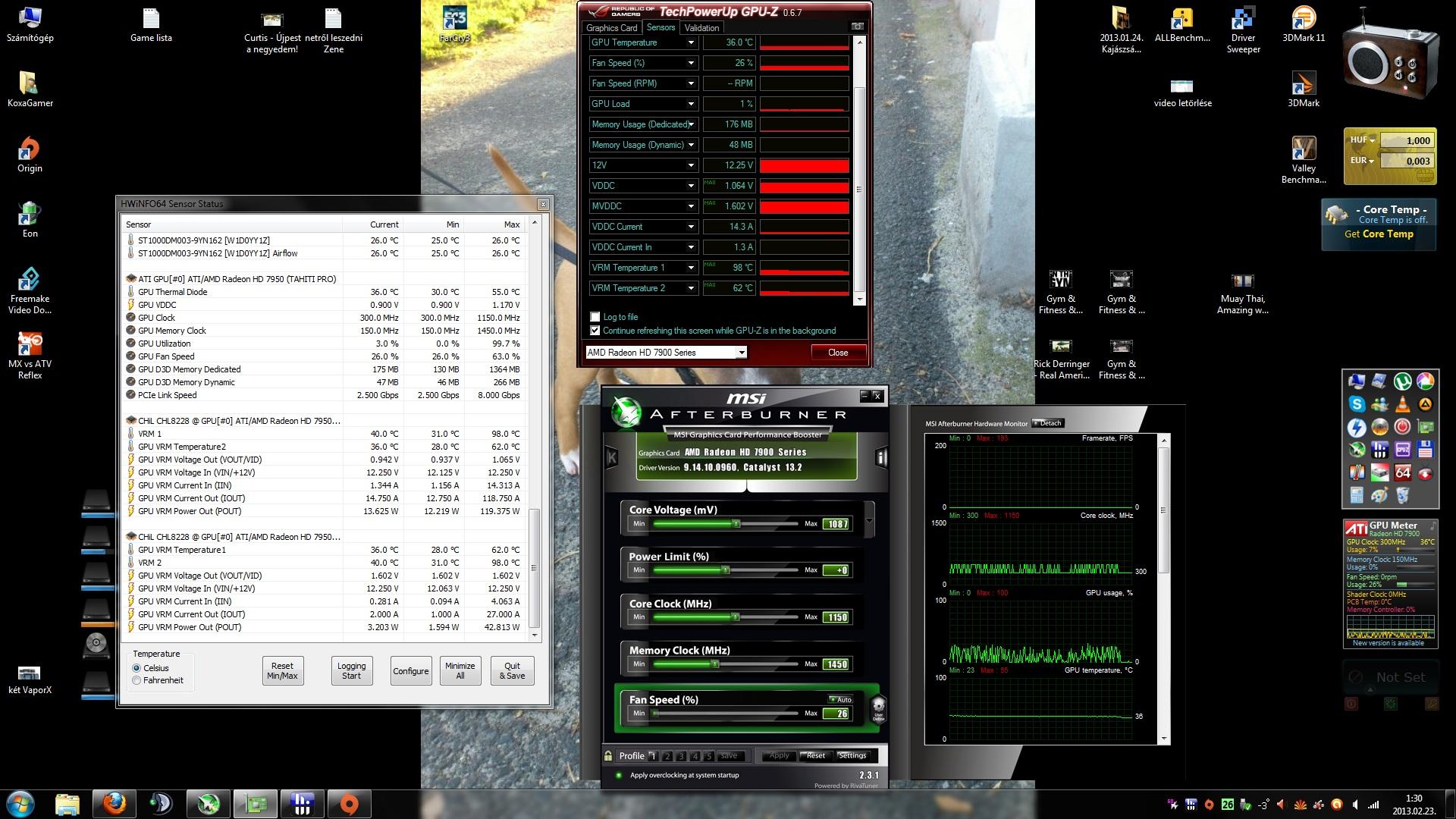
Task: Open MSI Afterburner Kombustor K icon
Action: click(612, 457)
